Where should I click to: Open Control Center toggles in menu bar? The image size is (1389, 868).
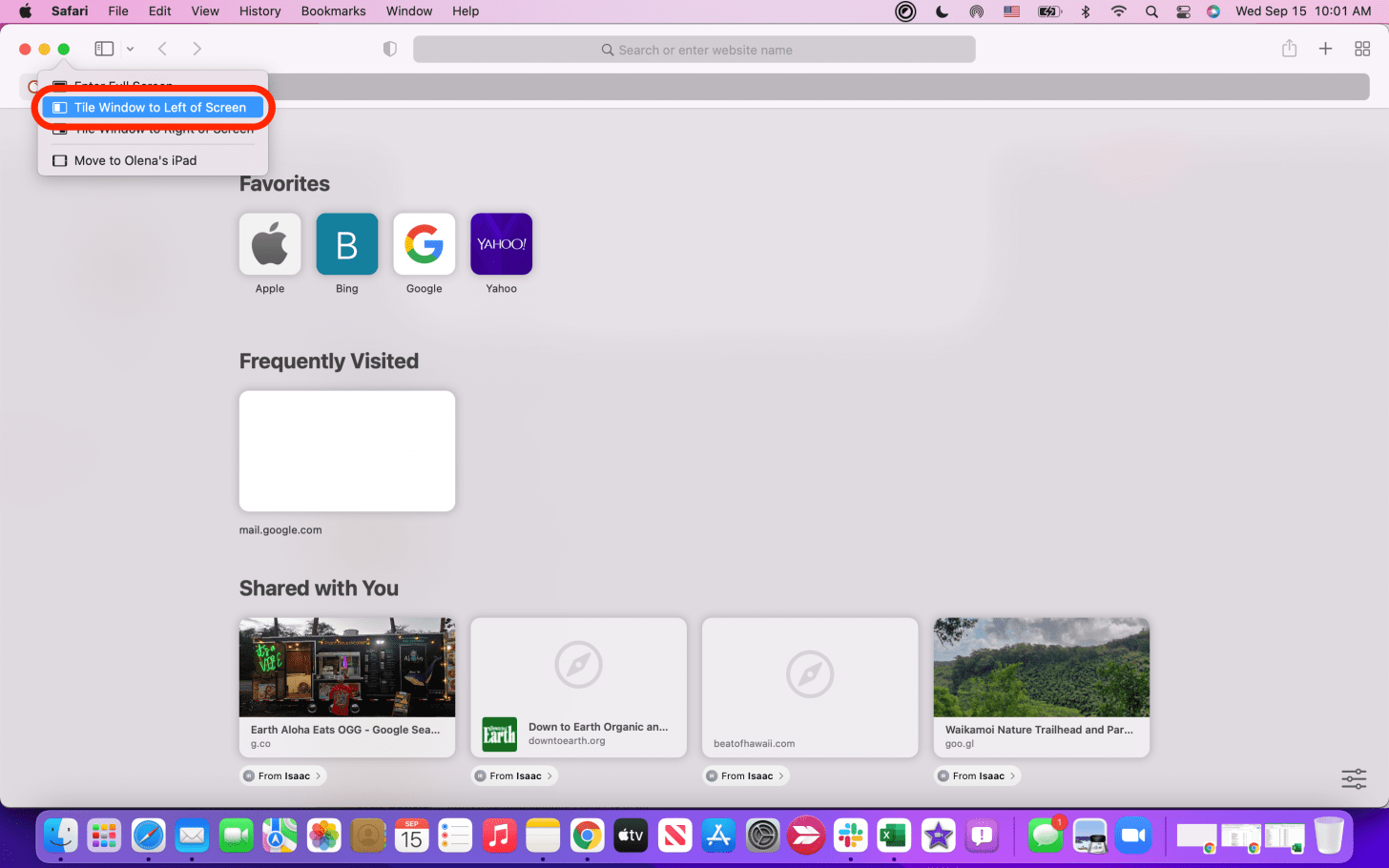[1183, 11]
